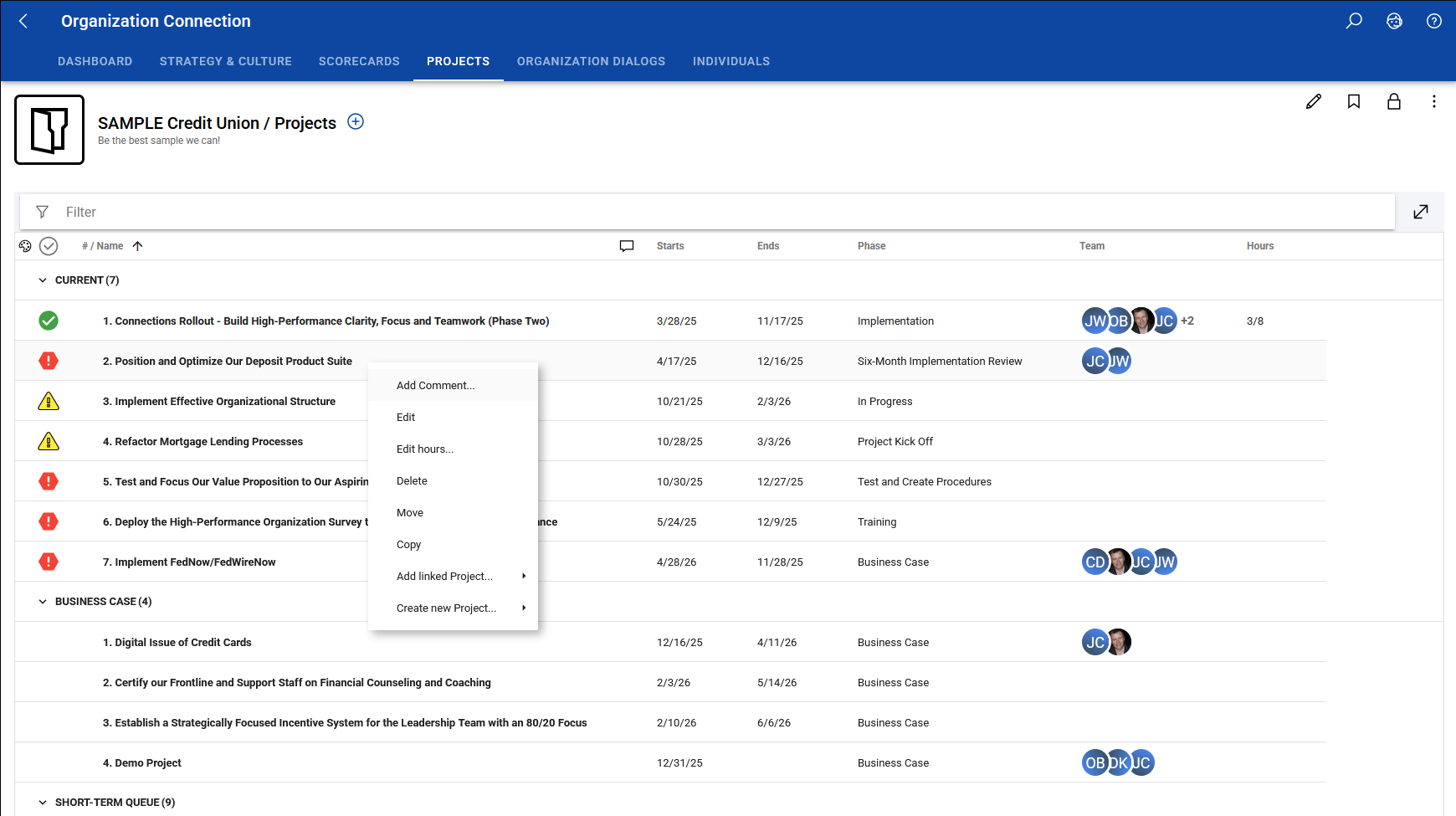Viewport: 1456px width, 816px height.
Task: Click the bookmark icon
Action: click(1354, 101)
